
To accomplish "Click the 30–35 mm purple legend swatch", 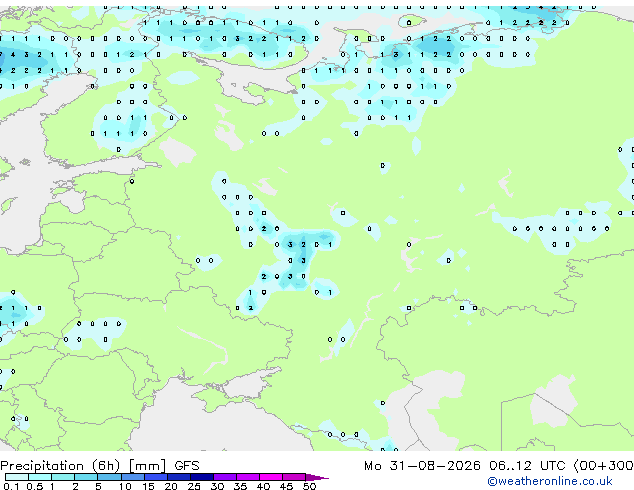I will (224, 477).
